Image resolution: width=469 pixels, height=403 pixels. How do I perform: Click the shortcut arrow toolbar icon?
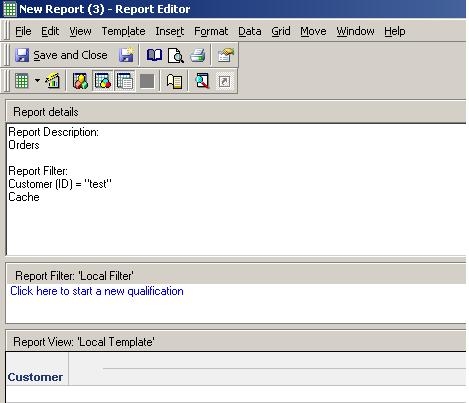click(224, 81)
